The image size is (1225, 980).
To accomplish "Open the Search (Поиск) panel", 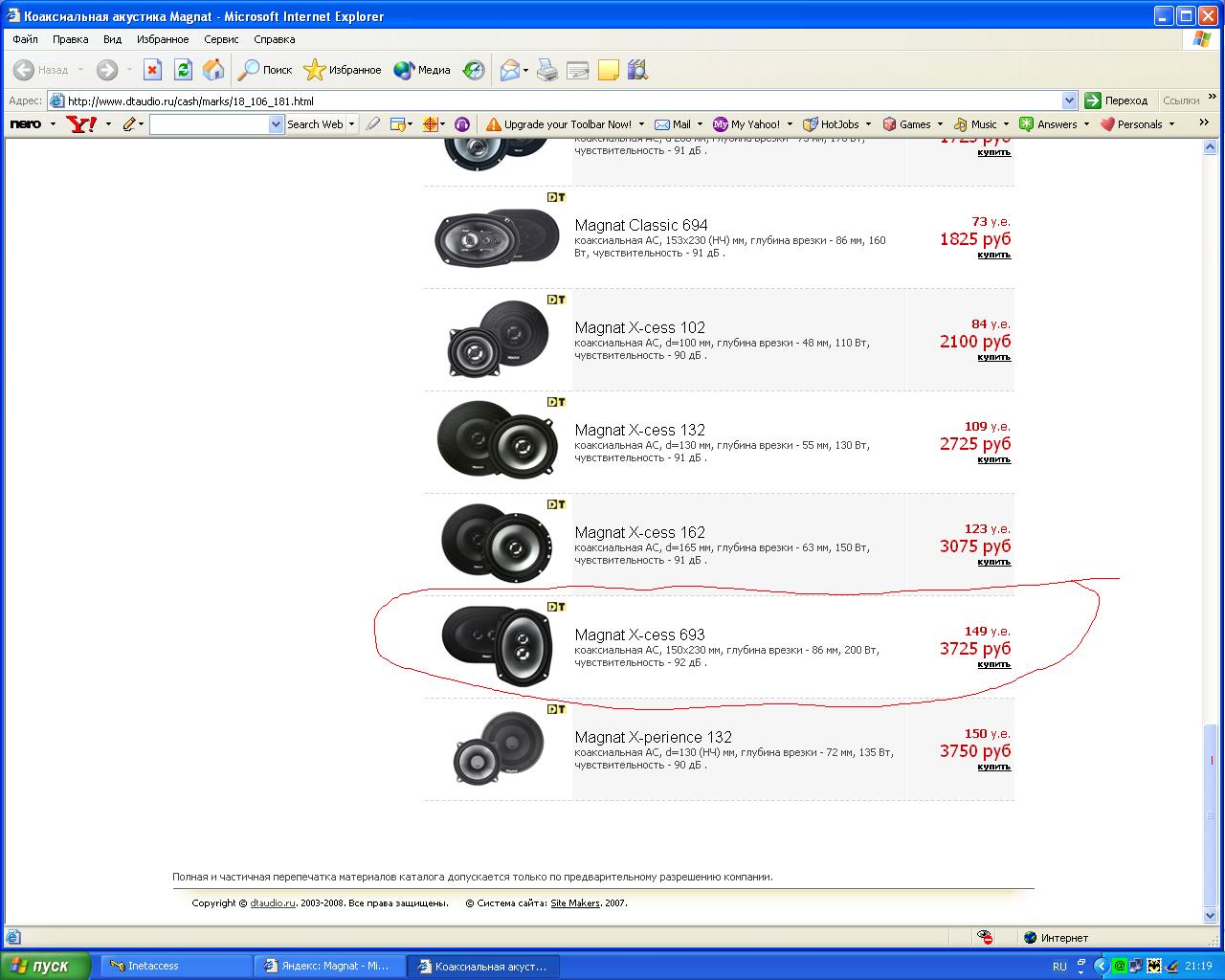I will (265, 70).
